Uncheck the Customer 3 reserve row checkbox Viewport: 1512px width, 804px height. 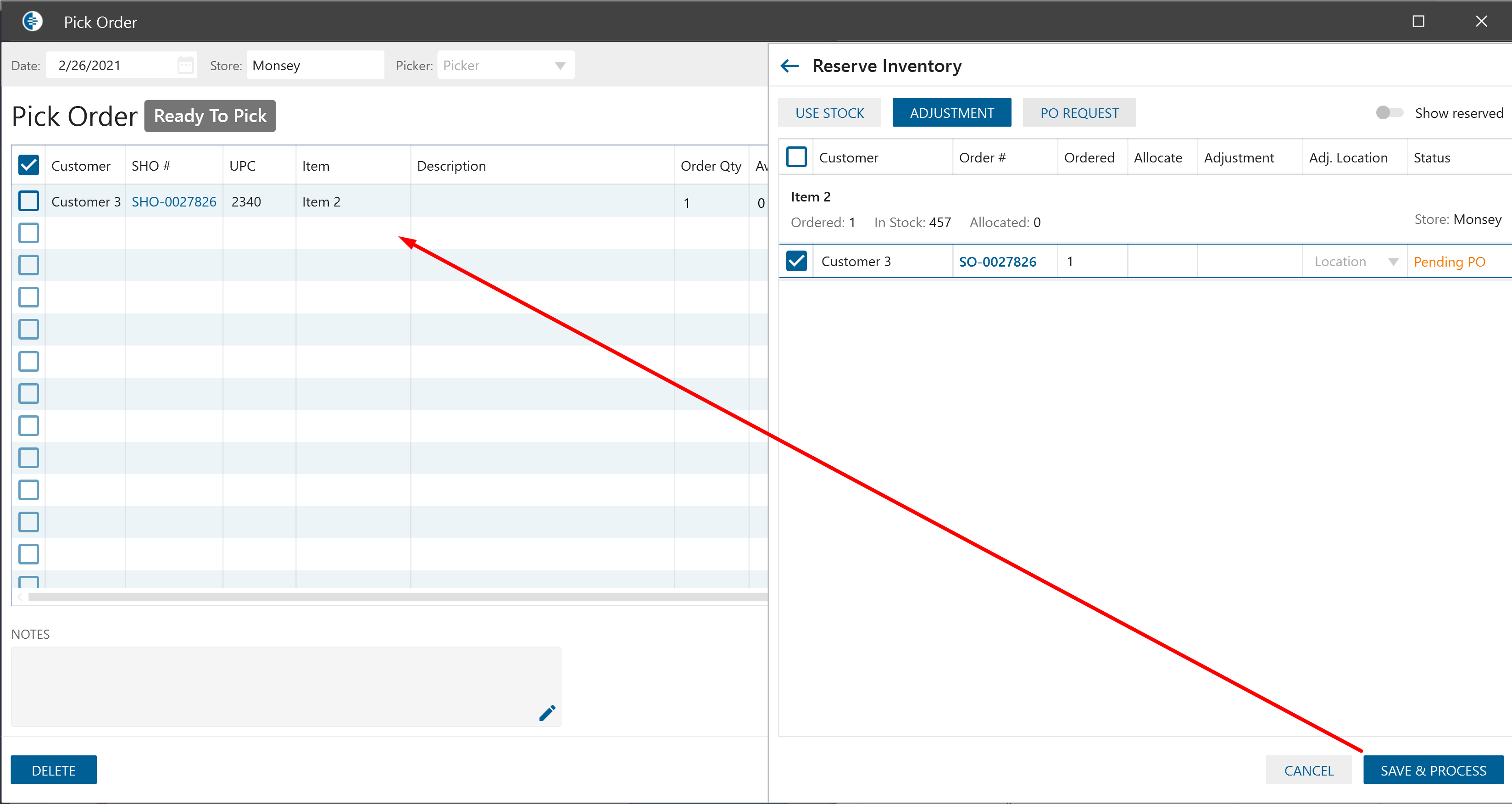click(796, 261)
